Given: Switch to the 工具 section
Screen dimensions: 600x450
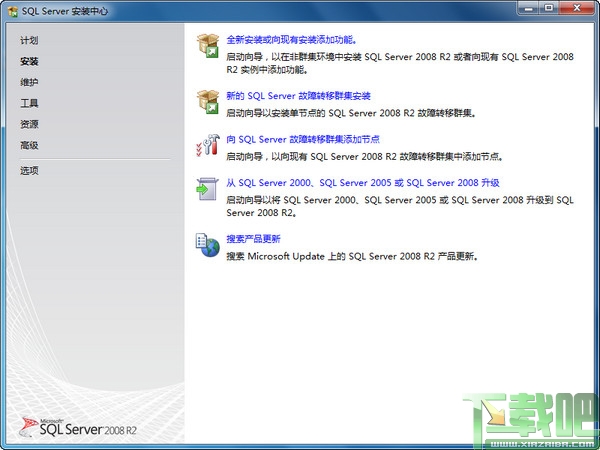Looking at the screenshot, I should (29, 103).
